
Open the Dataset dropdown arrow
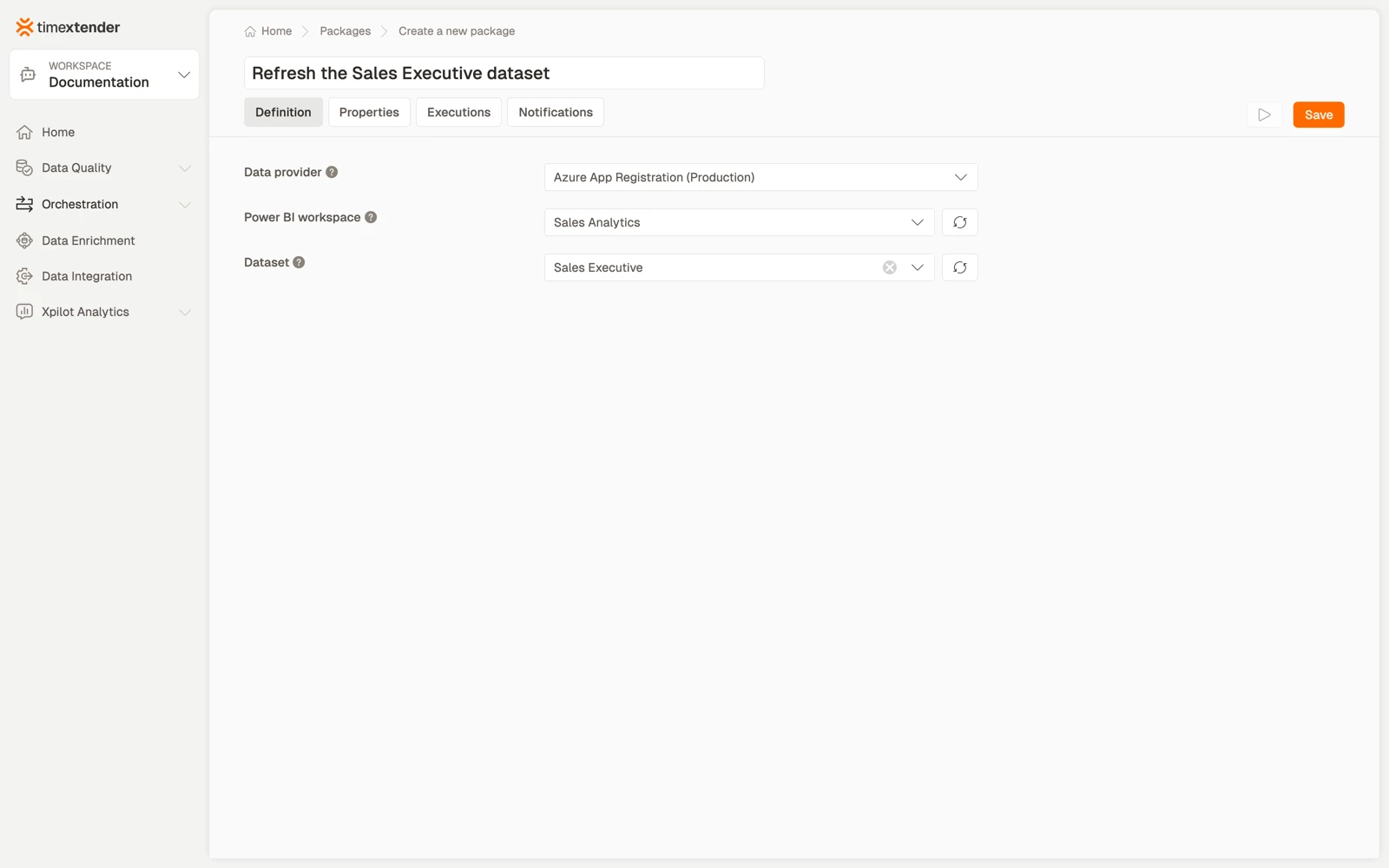pyautogui.click(x=917, y=267)
